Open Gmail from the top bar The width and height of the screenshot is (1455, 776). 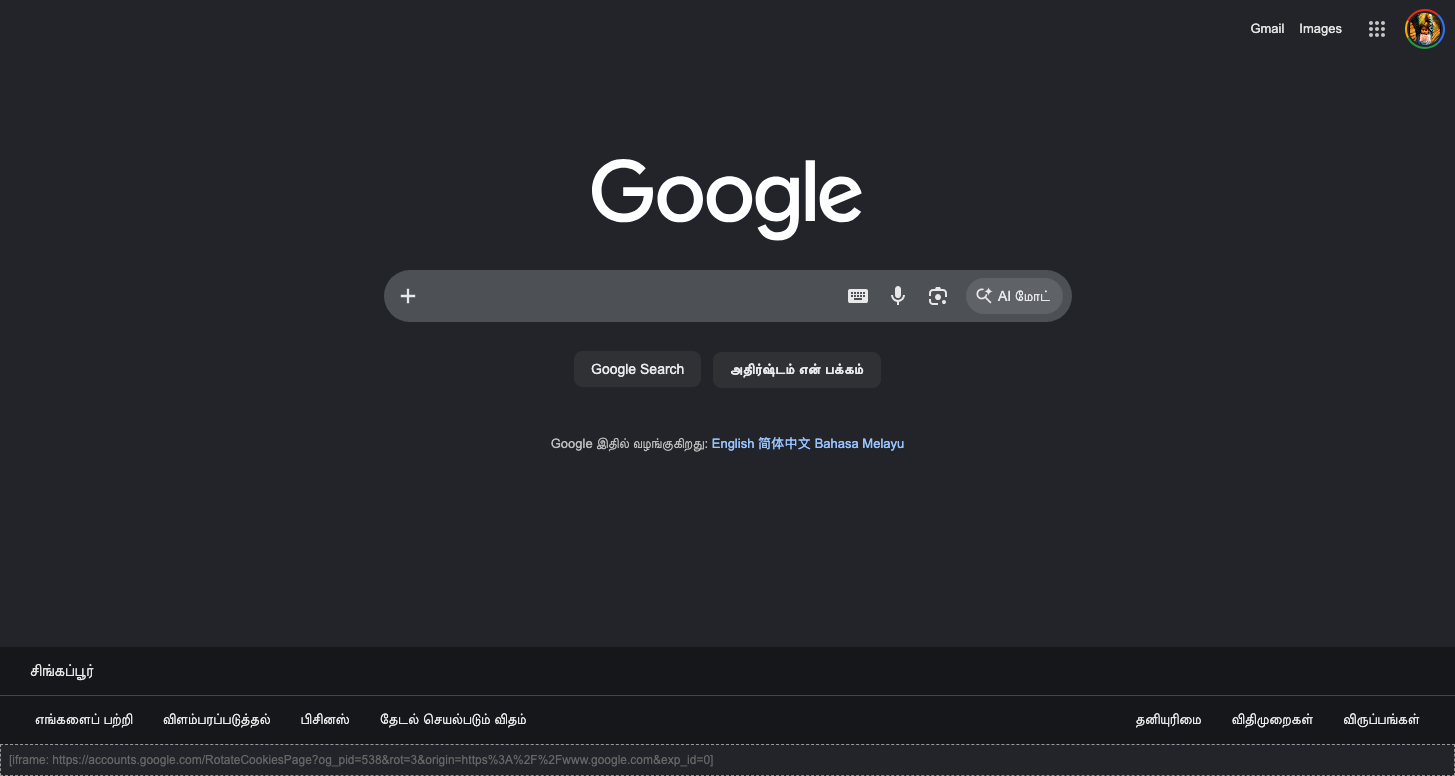click(1267, 29)
